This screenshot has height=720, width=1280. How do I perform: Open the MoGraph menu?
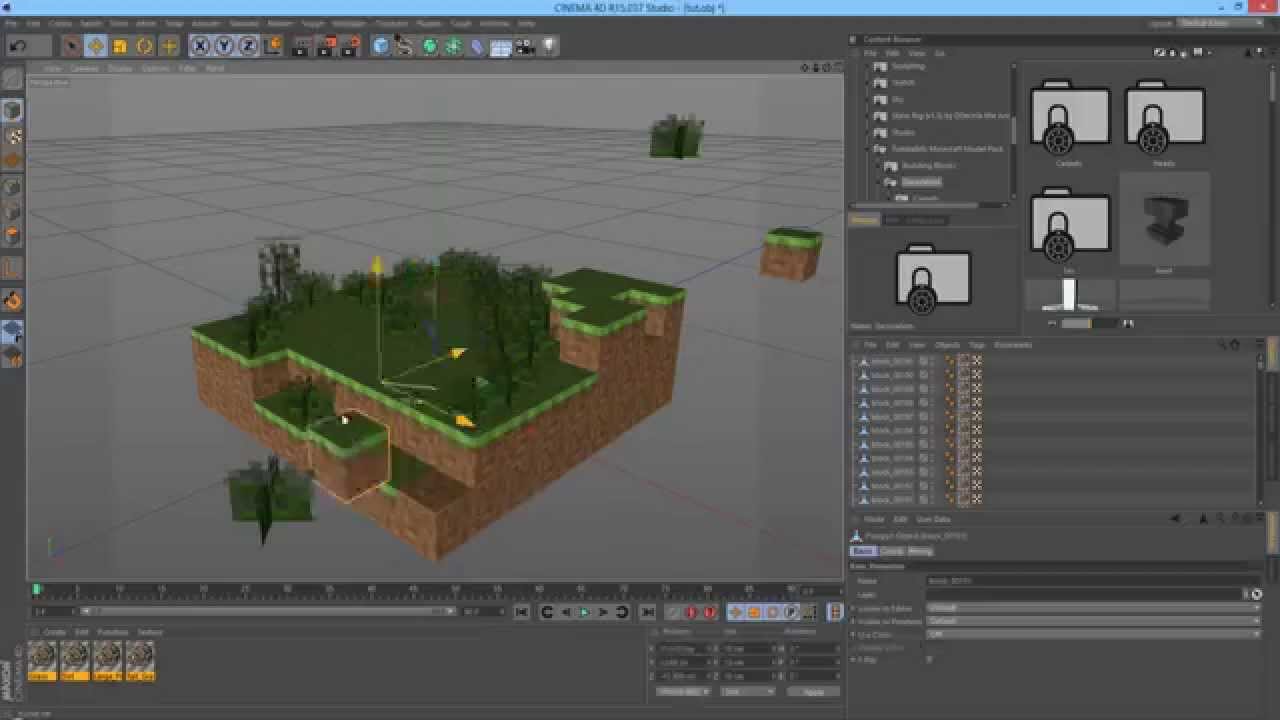click(349, 23)
